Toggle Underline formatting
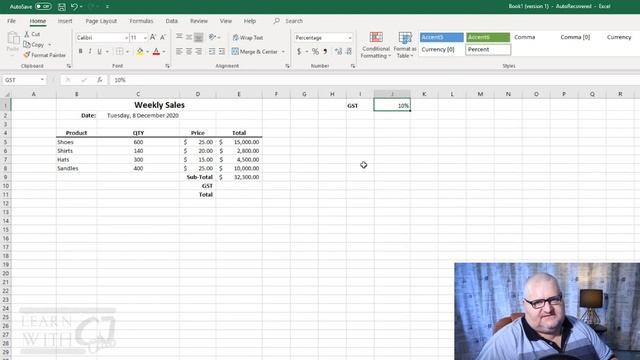 (99, 51)
